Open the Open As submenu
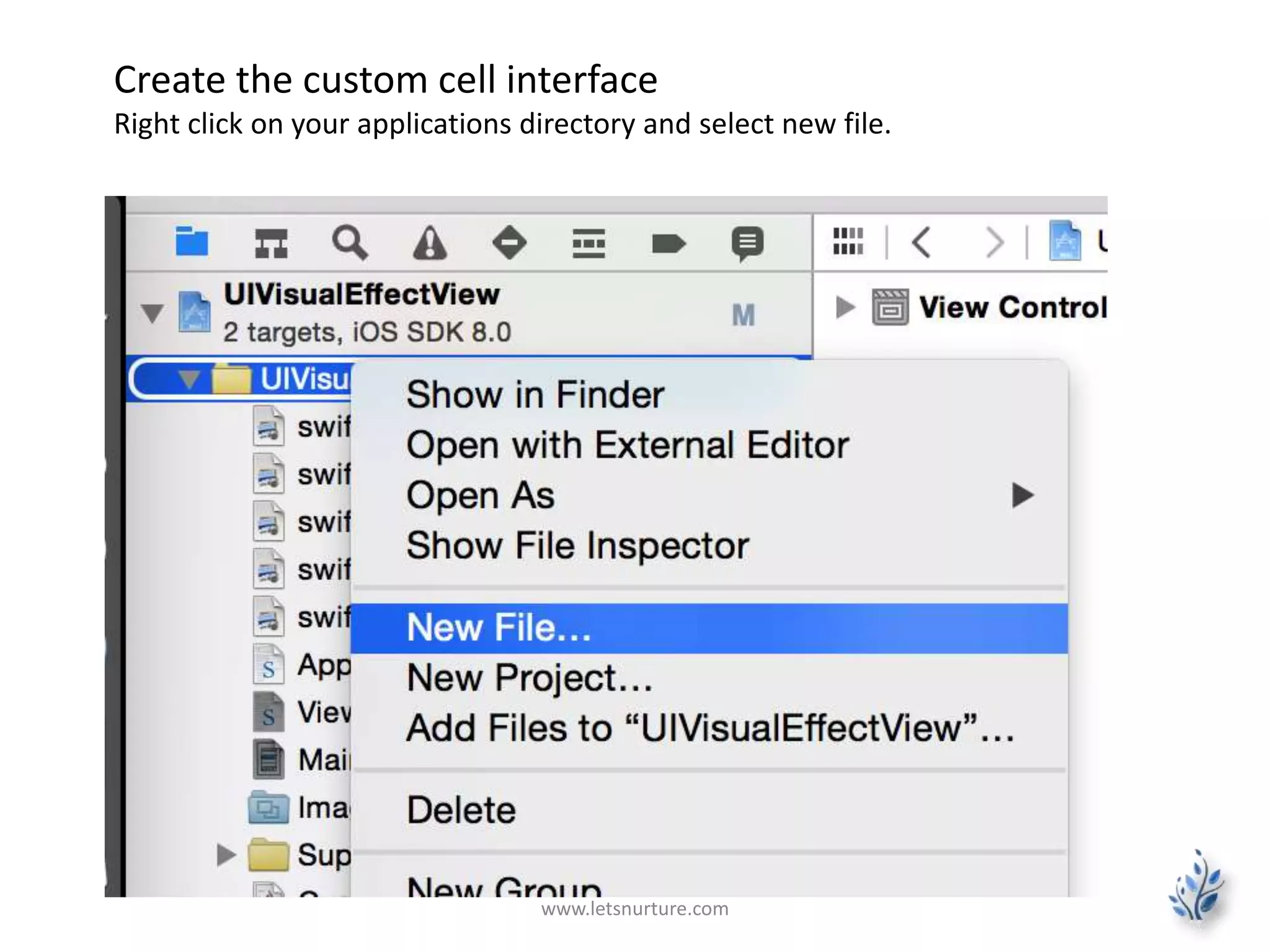Screen dimensions: 1270x952 tap(480, 495)
